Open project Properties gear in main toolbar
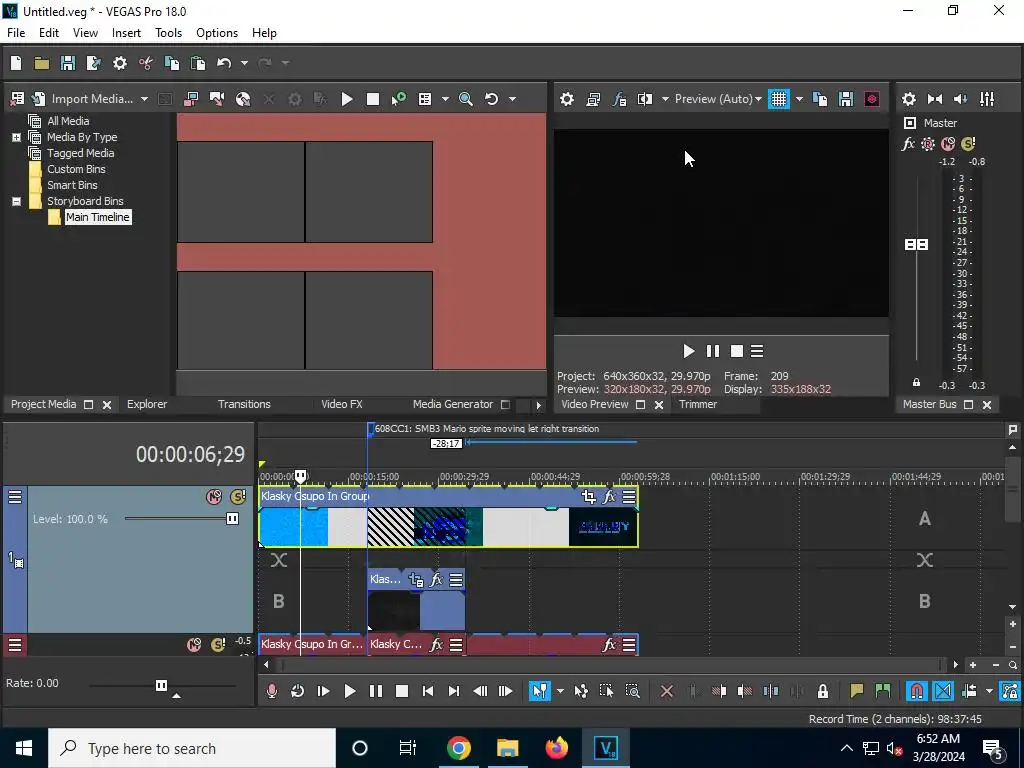The width and height of the screenshot is (1024, 768). pos(120,63)
